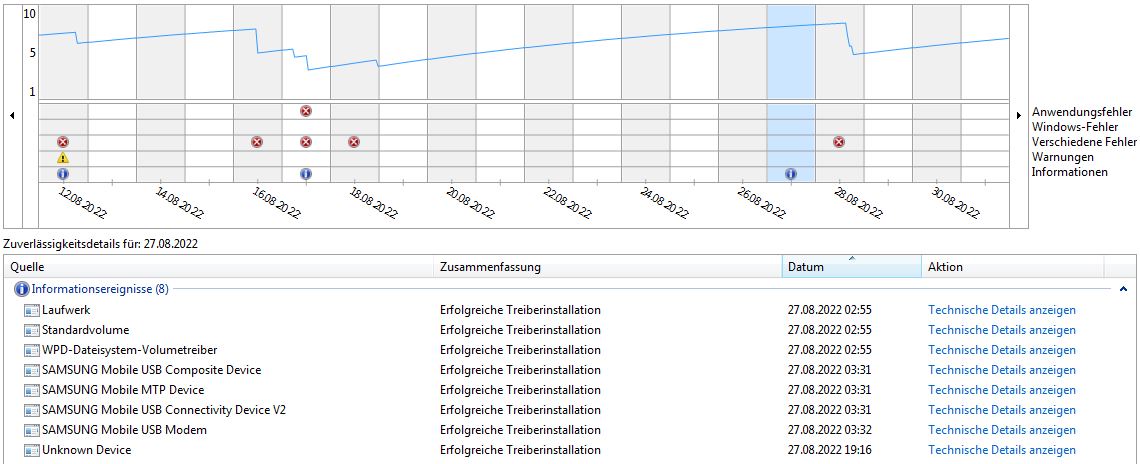This screenshot has width=1140, height=464.
Task: Click the Warnungen legend label
Action: (x=1063, y=157)
